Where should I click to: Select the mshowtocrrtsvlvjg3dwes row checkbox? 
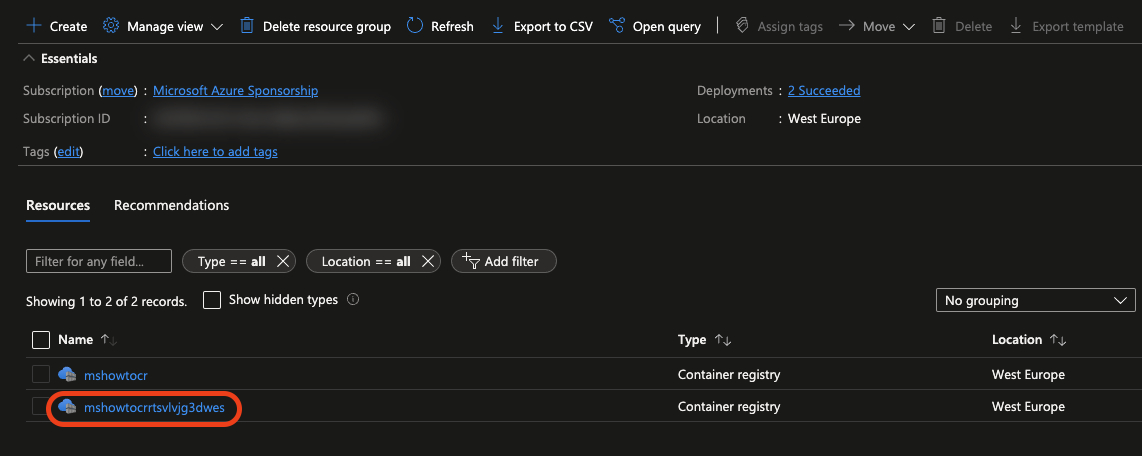[42, 406]
